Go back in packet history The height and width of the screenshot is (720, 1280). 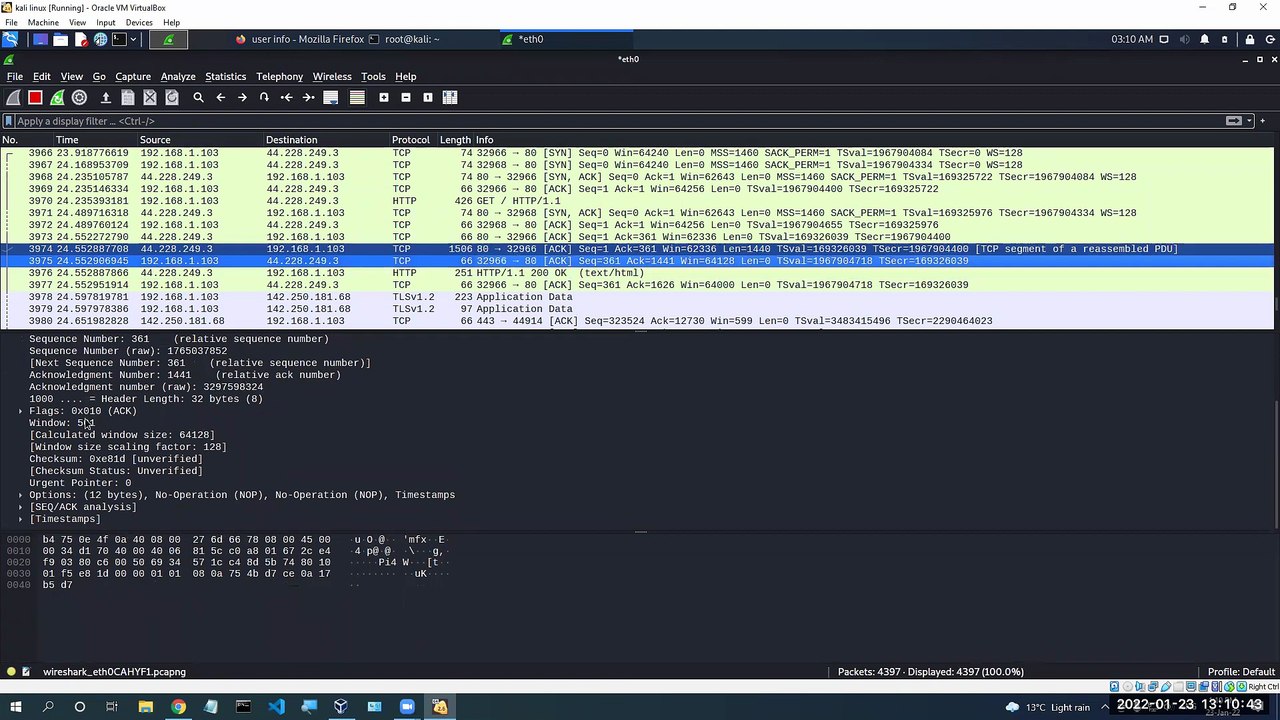pyautogui.click(x=220, y=97)
